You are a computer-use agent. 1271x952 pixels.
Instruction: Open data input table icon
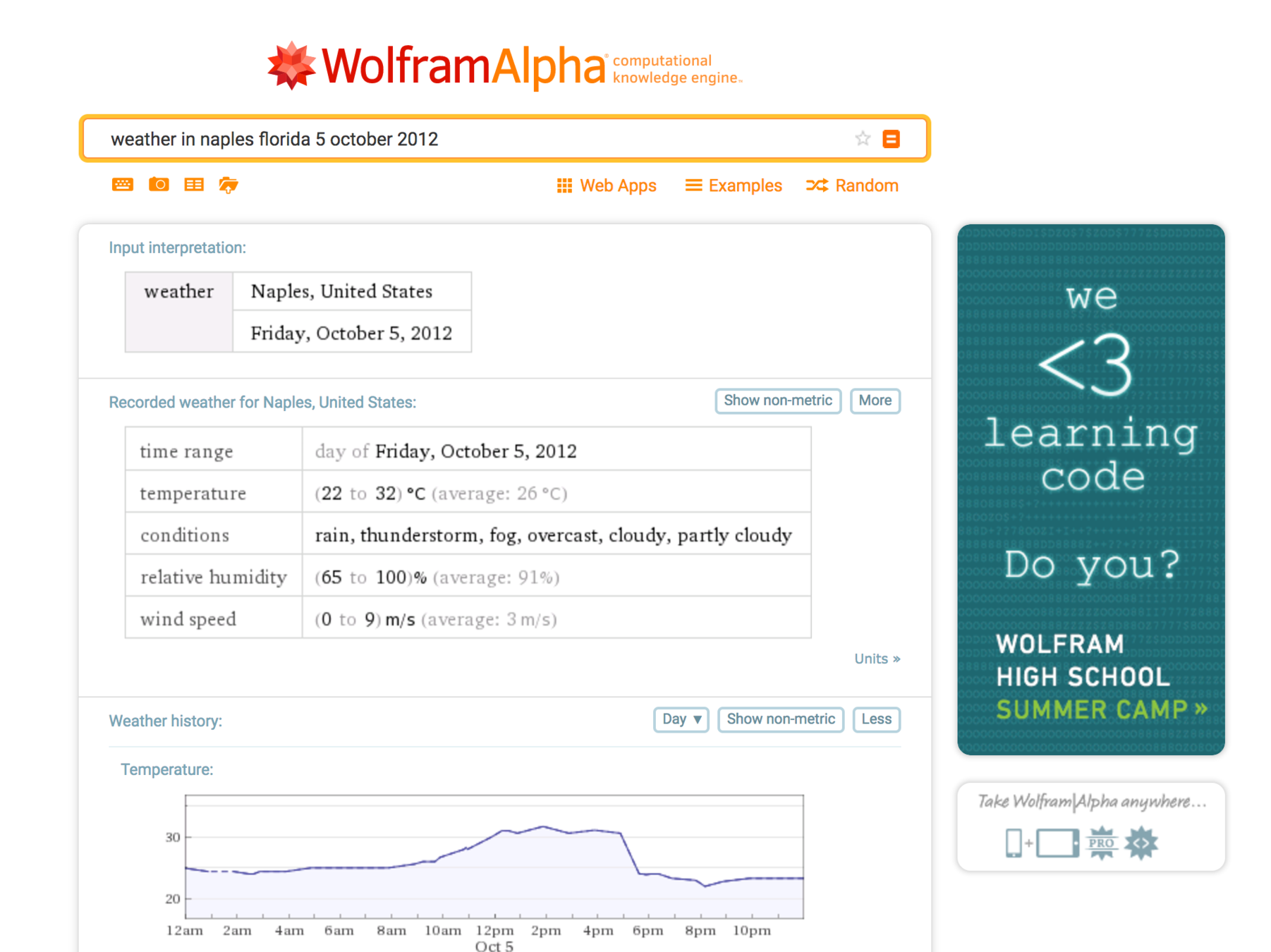[x=194, y=185]
